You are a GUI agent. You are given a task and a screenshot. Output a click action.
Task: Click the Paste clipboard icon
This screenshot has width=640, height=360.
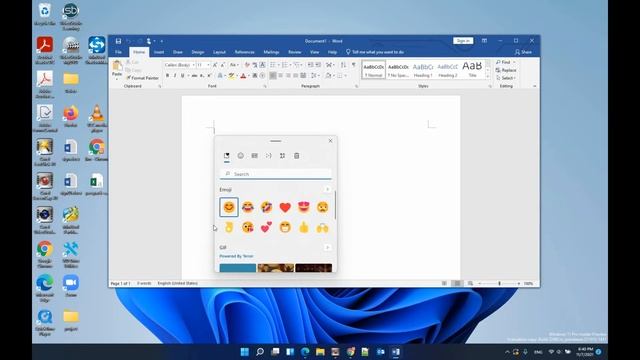tap(117, 65)
